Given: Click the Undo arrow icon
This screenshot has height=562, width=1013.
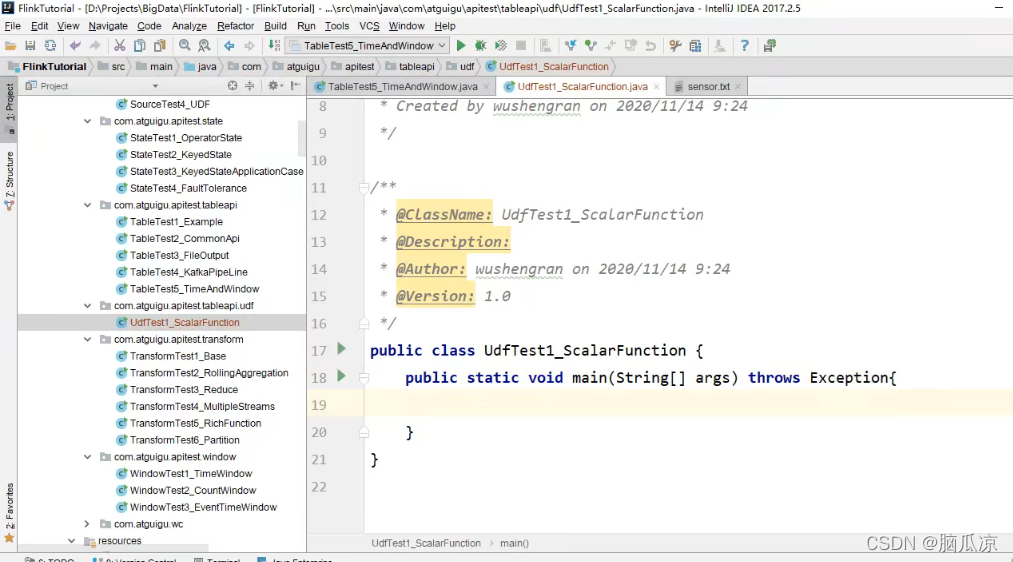Looking at the screenshot, I should 75,46.
